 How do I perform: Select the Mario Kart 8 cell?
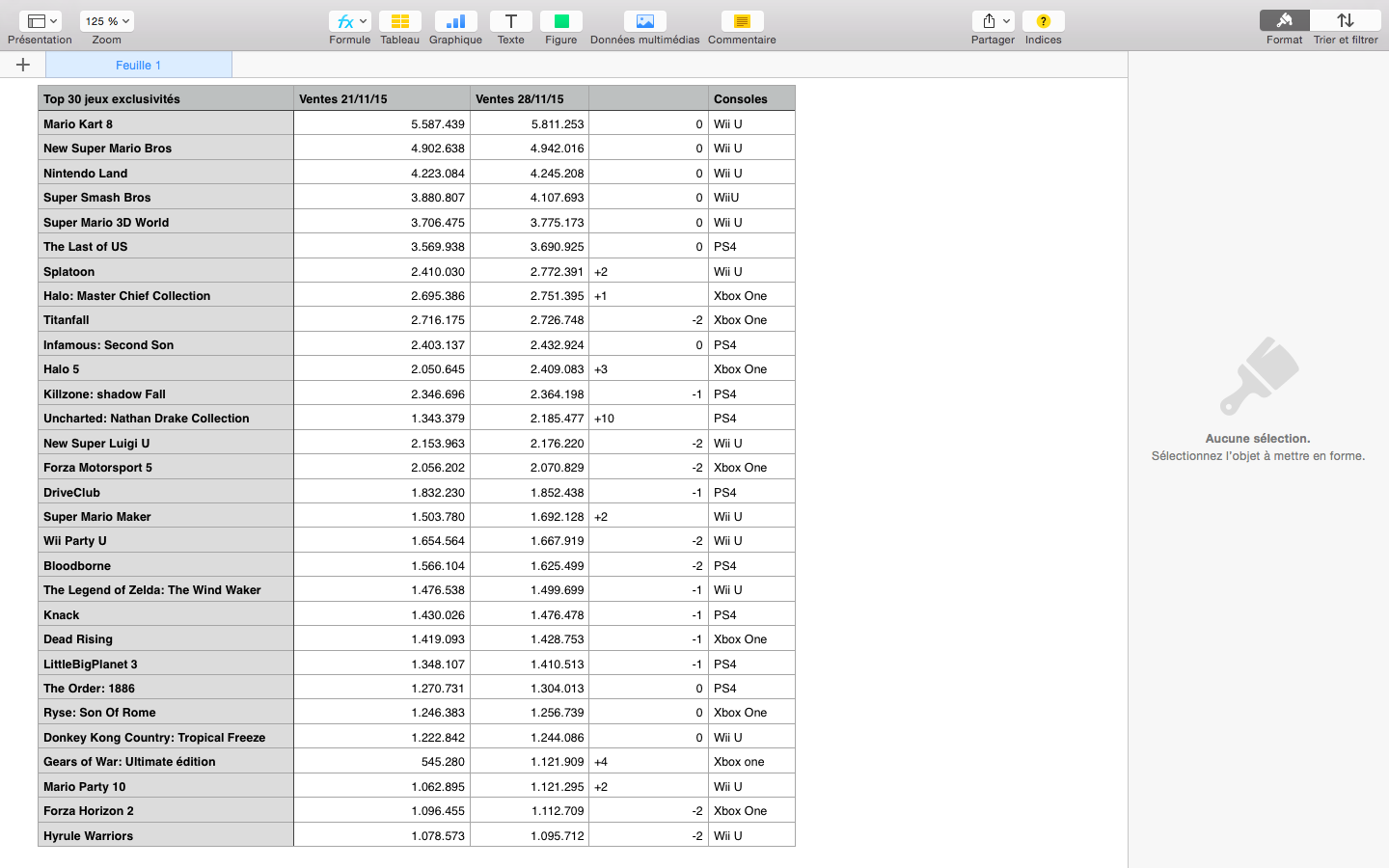pyautogui.click(x=166, y=123)
